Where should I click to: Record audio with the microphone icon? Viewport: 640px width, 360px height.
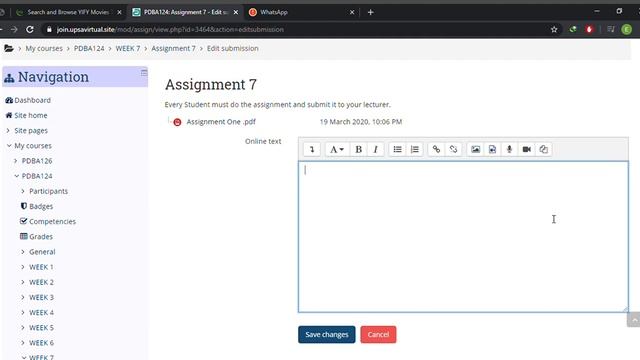click(x=509, y=149)
